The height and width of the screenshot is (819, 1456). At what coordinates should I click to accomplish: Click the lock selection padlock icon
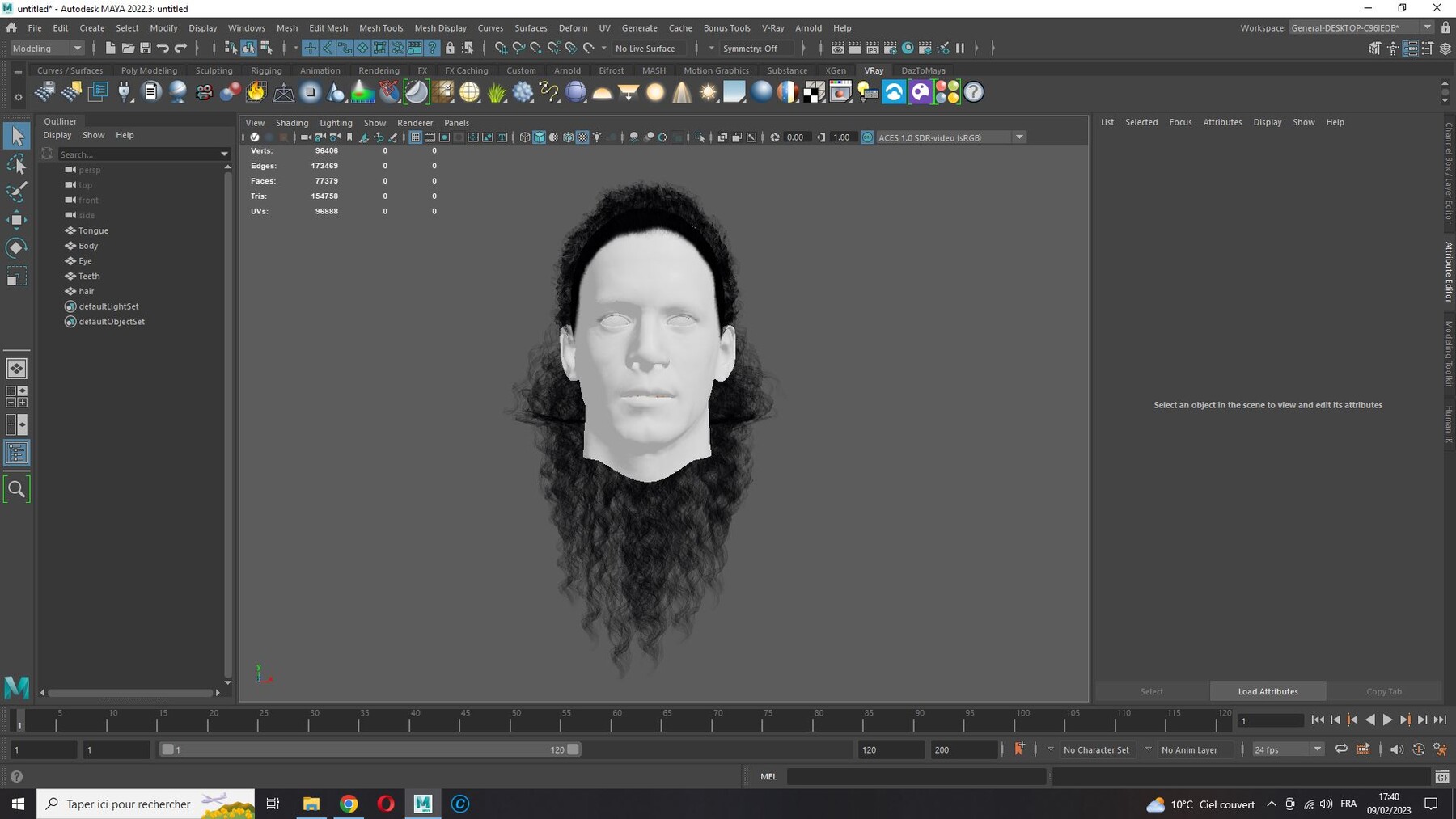pos(450,49)
